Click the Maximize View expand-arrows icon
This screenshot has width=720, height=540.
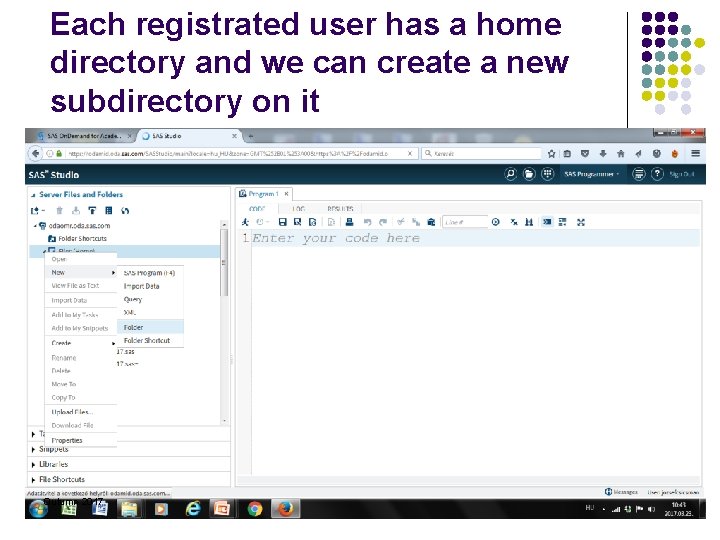[581, 222]
